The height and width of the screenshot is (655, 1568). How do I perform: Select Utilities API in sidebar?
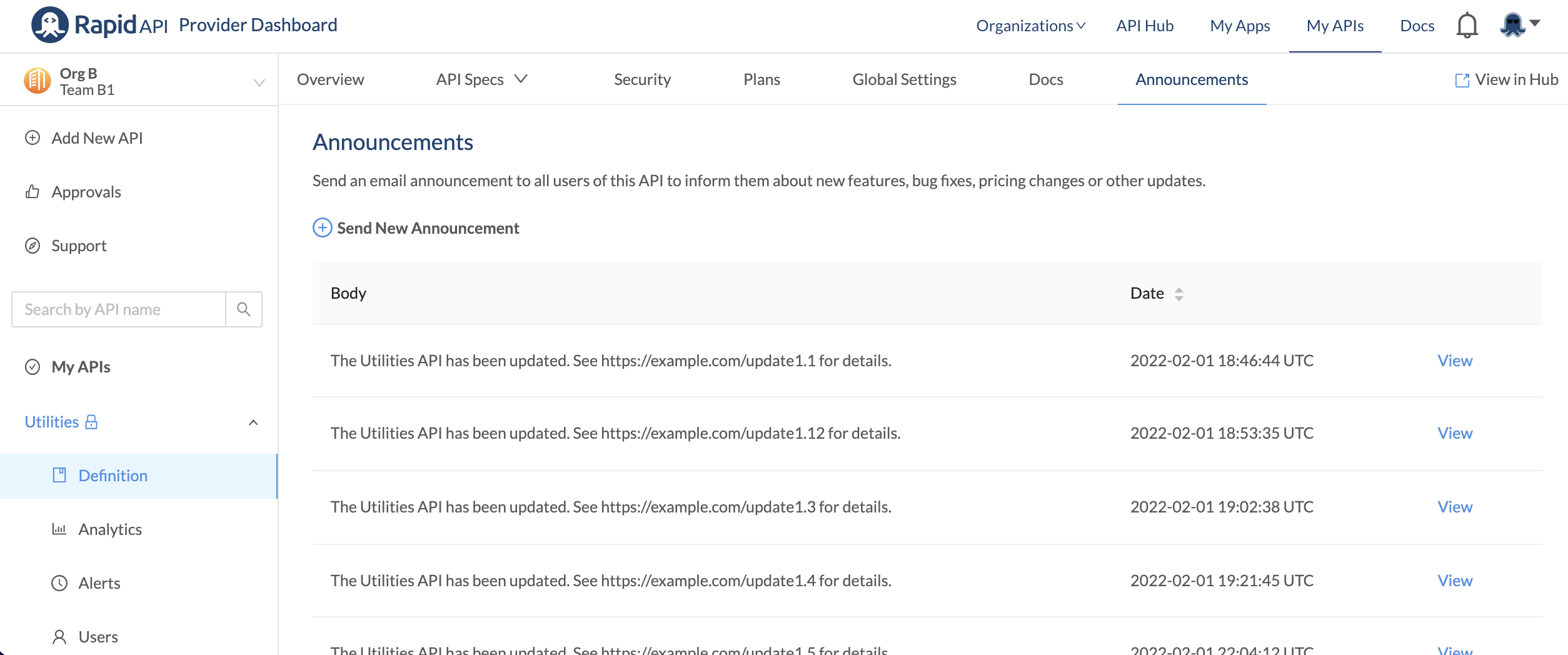52,422
